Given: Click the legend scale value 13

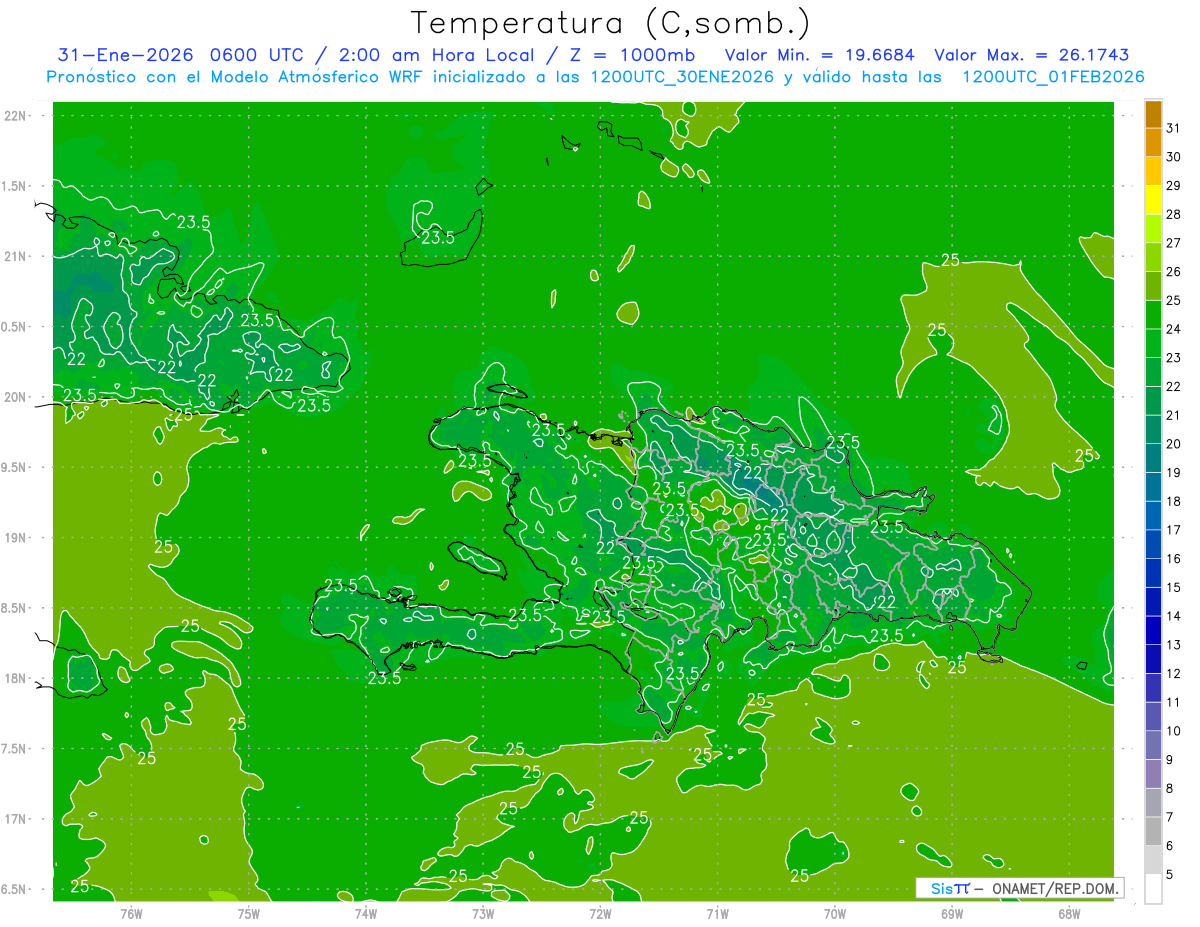Looking at the screenshot, I should point(1173,645).
